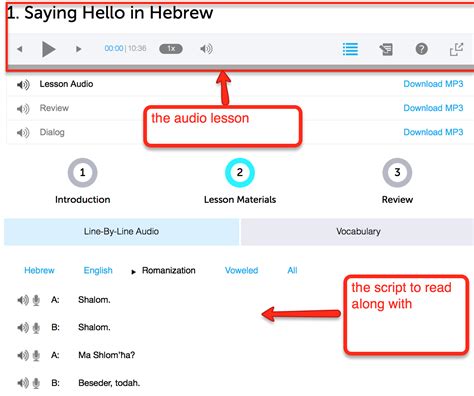This screenshot has width=474, height=396.
Task: Open the player help question mark icon
Action: pos(422,49)
